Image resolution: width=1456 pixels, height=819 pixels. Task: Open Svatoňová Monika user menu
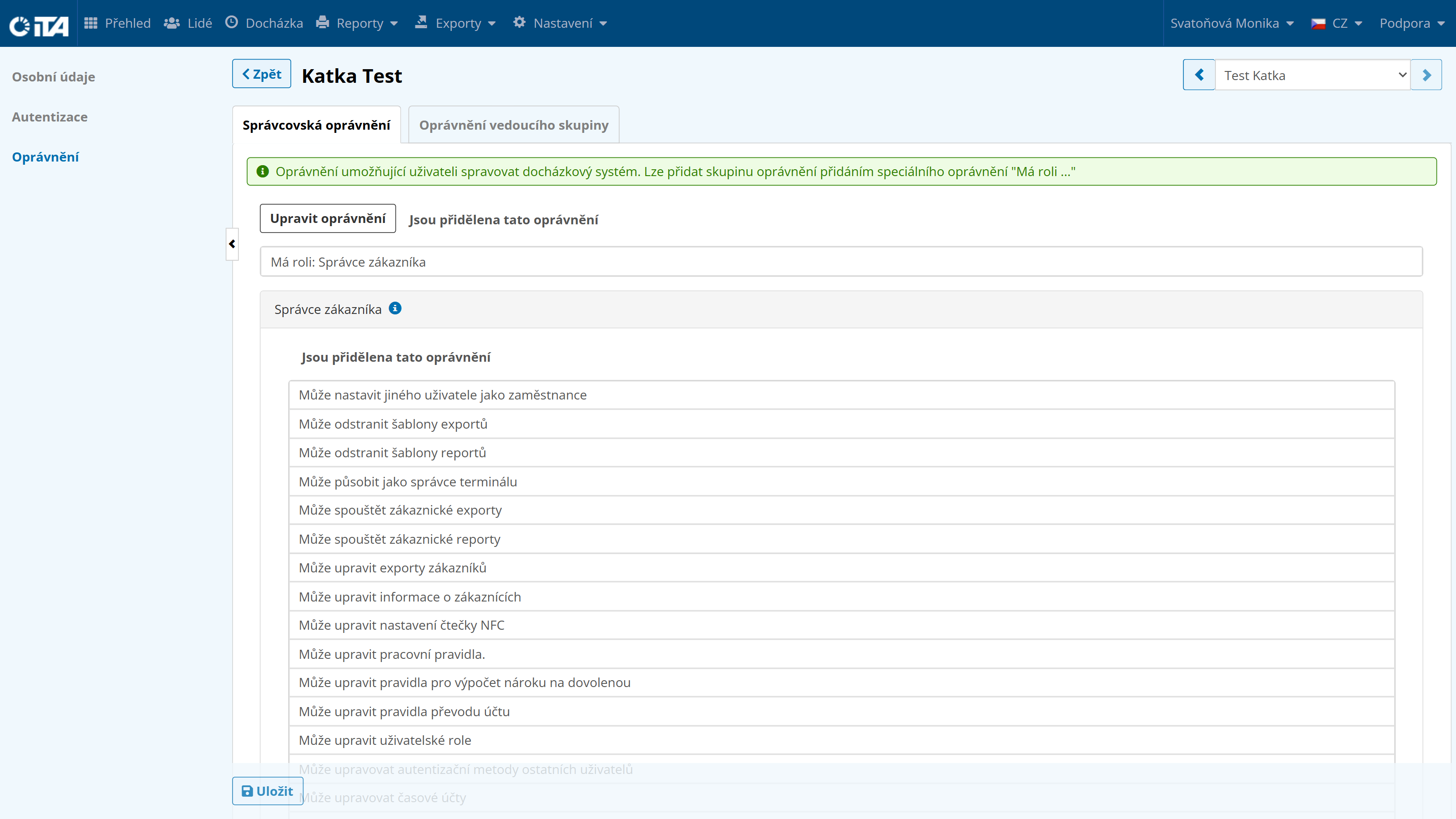pyautogui.click(x=1232, y=23)
